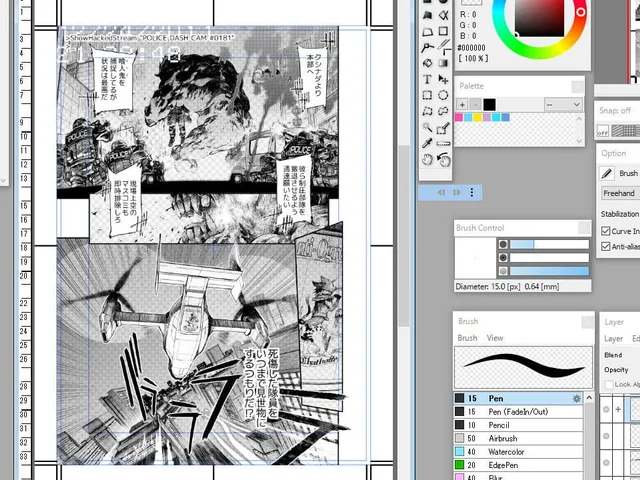Set snap to off
The image size is (640, 480).
click(x=602, y=131)
